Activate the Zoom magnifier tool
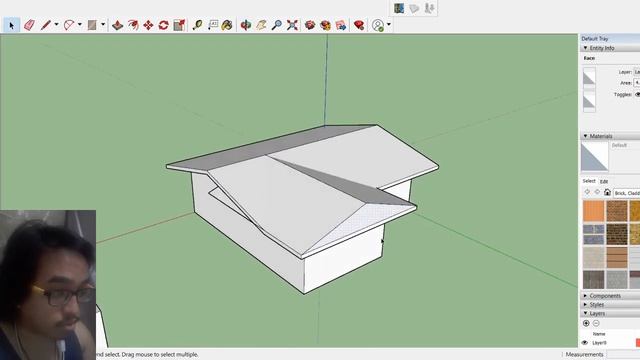This screenshot has height=360, width=640. pyautogui.click(x=277, y=25)
